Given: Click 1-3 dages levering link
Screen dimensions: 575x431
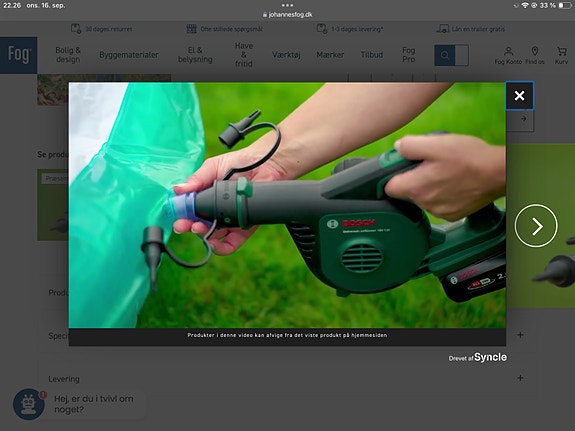Looking at the screenshot, I should click(x=350, y=29).
